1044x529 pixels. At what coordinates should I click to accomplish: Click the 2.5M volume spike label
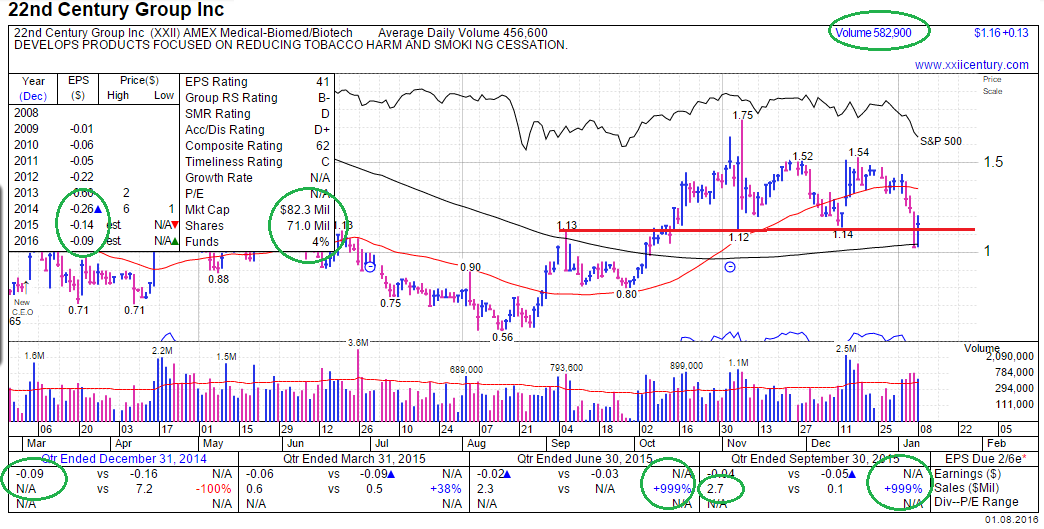tap(846, 348)
